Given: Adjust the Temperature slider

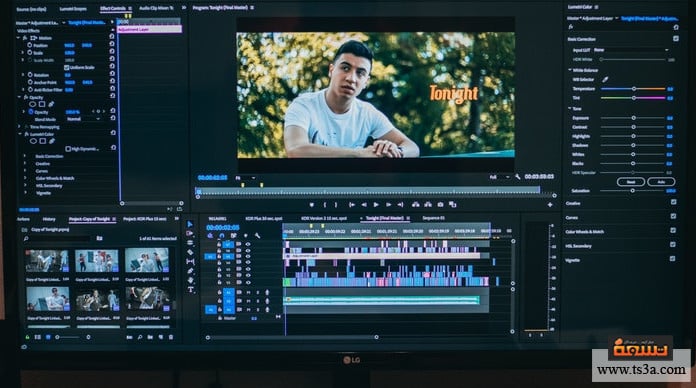Looking at the screenshot, I should click(x=633, y=89).
